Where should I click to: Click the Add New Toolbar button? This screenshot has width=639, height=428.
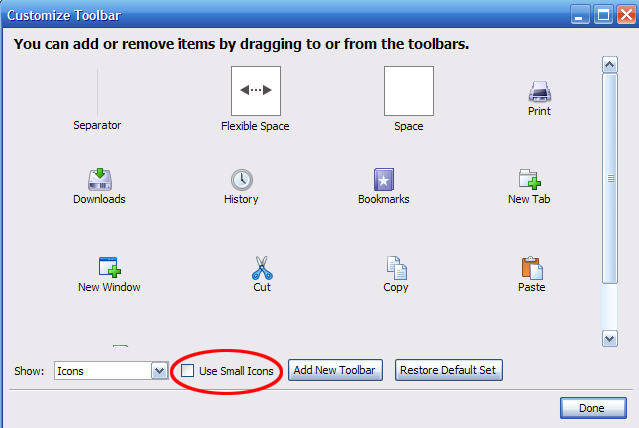pyautogui.click(x=335, y=370)
